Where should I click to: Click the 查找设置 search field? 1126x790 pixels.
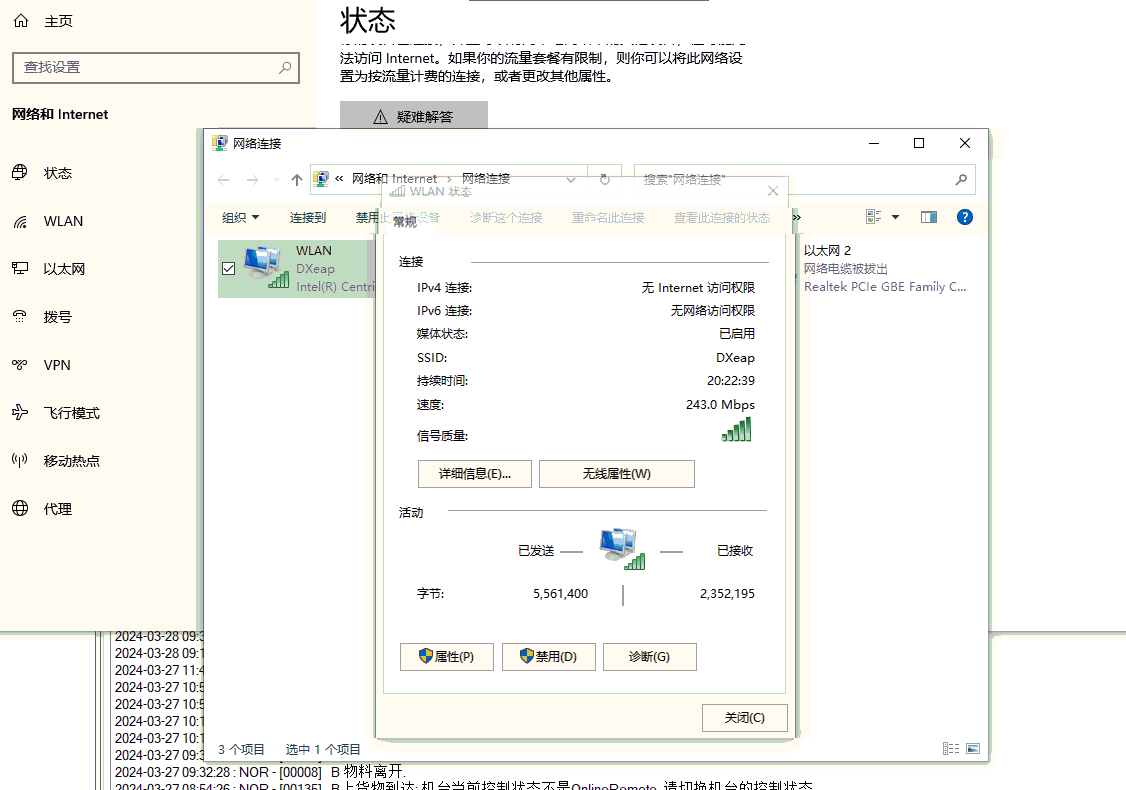[156, 68]
